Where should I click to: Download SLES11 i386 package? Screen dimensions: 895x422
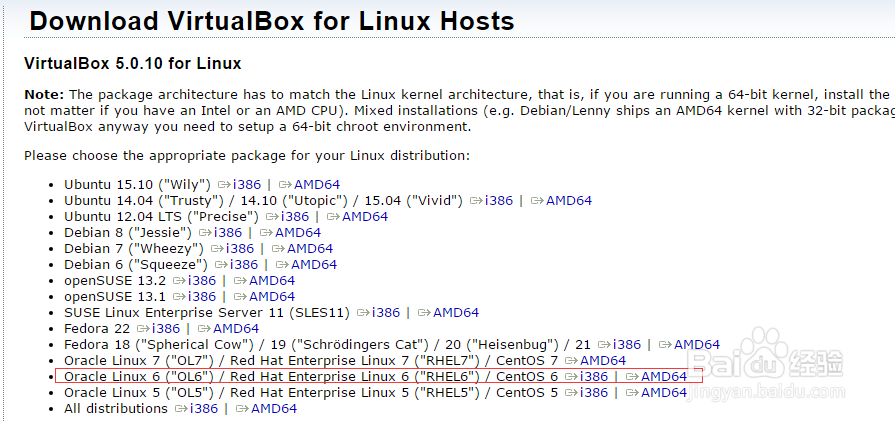[386, 312]
